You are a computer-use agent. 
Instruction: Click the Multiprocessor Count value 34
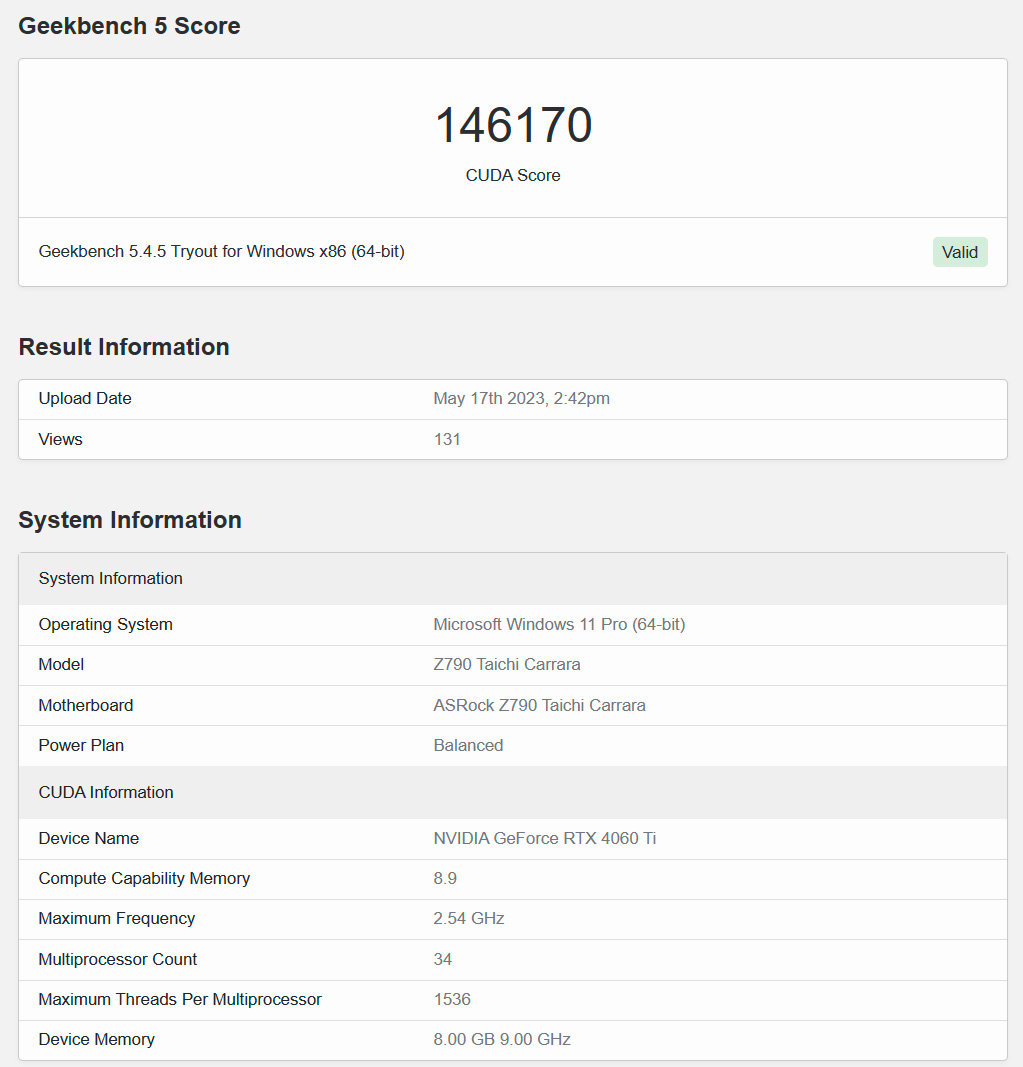click(442, 960)
